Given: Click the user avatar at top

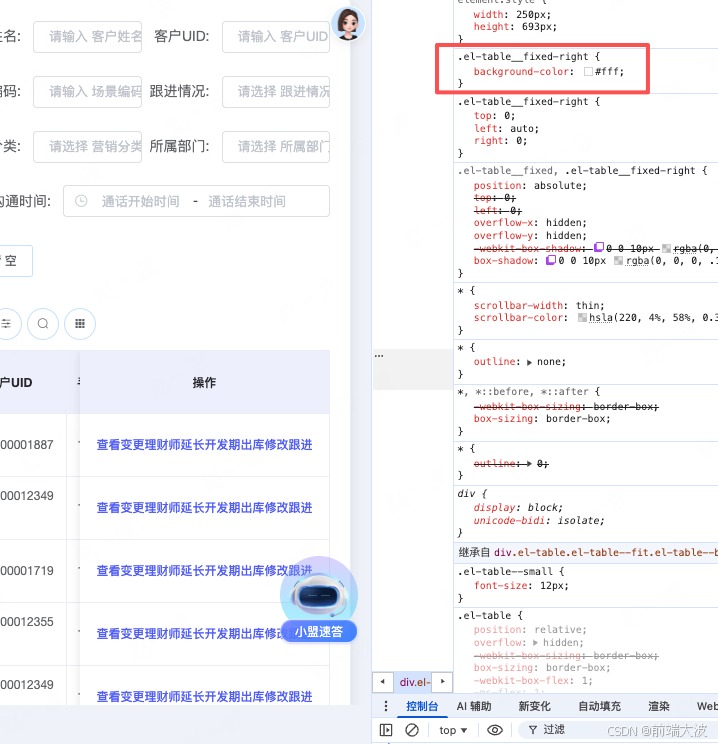Looking at the screenshot, I should pyautogui.click(x=348, y=24).
